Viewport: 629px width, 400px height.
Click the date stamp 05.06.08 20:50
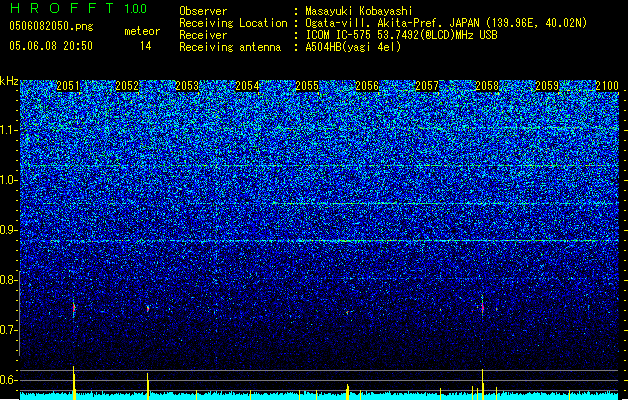[x=51, y=46]
